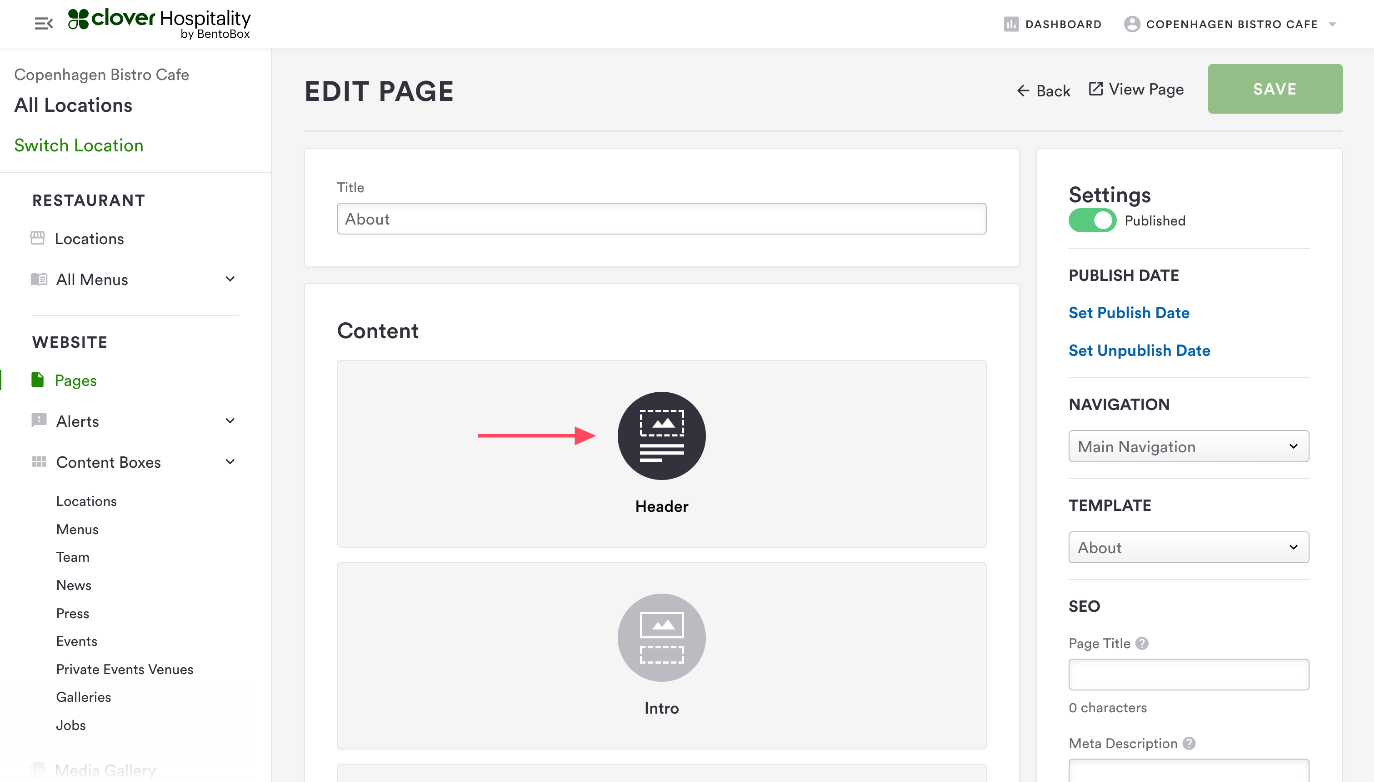Click the View Page external link icon
1374x782 pixels.
coord(1096,89)
